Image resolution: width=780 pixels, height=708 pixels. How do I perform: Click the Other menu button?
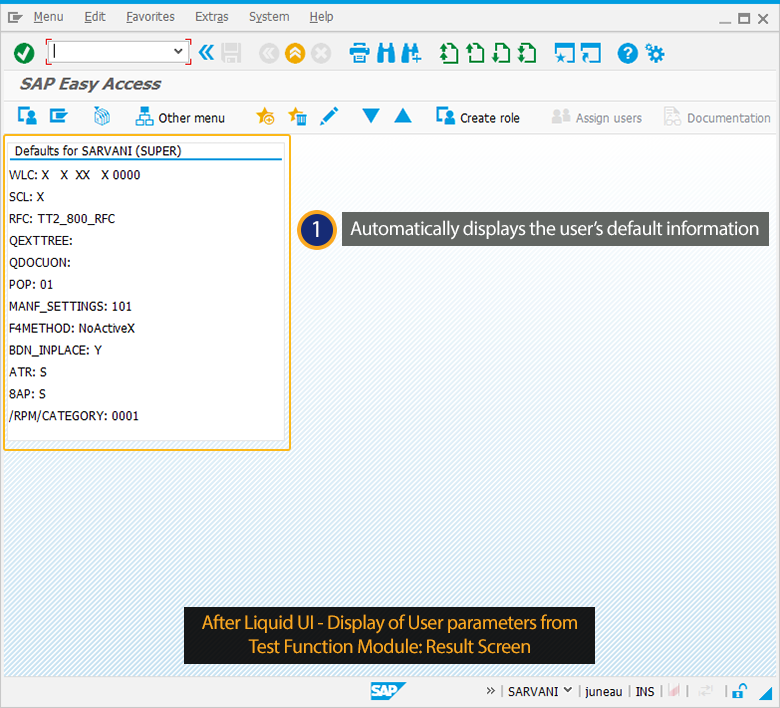180,117
